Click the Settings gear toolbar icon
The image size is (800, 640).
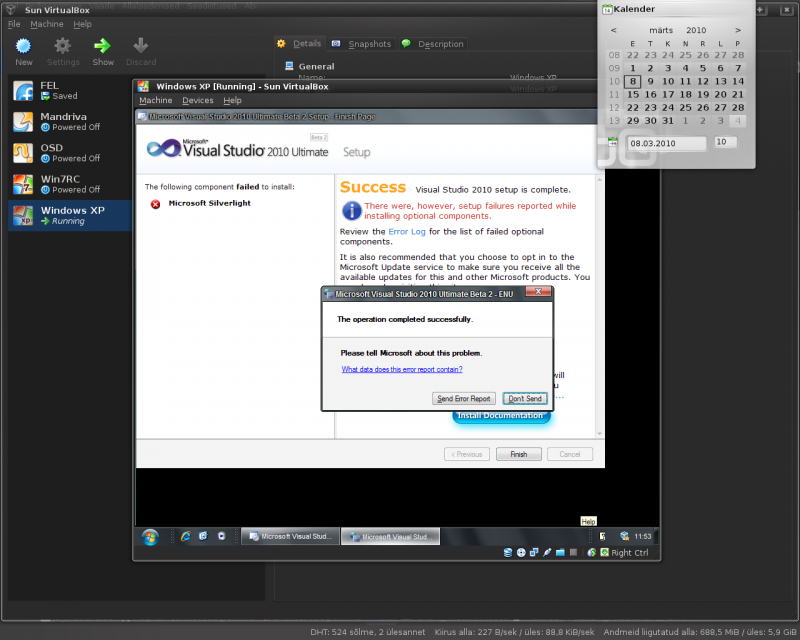63,46
